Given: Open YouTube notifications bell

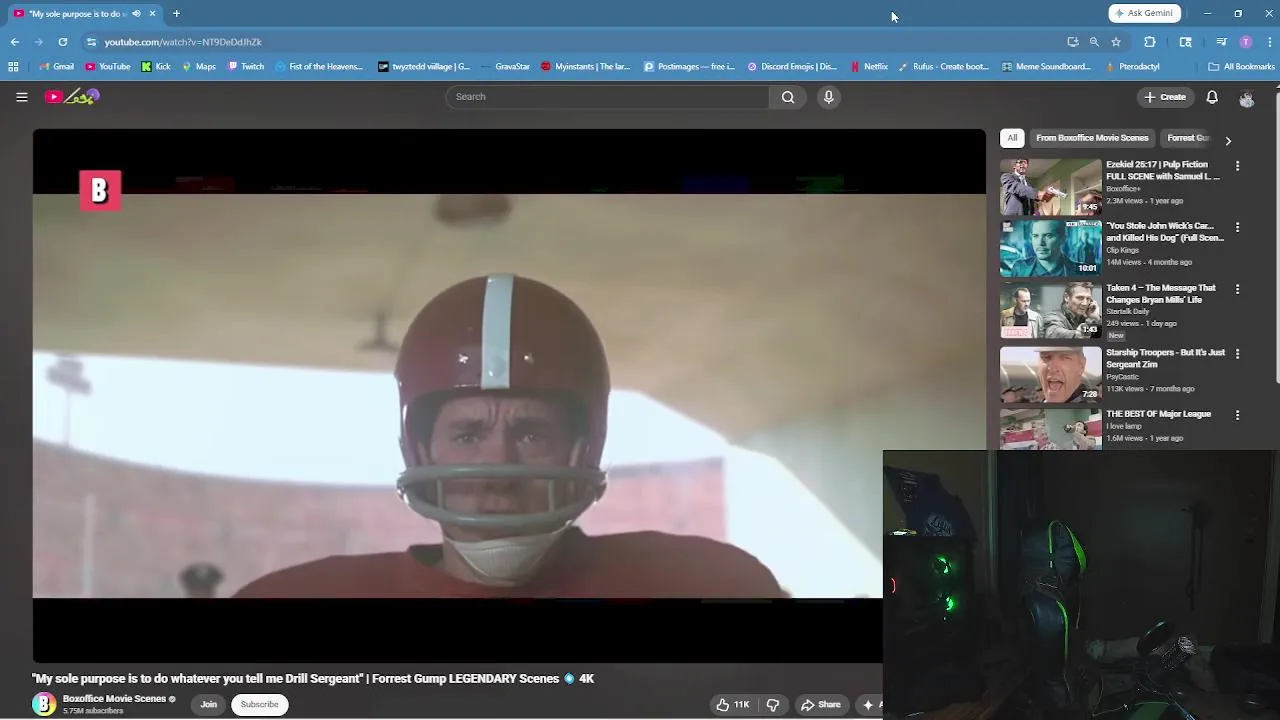Looking at the screenshot, I should [x=1212, y=97].
